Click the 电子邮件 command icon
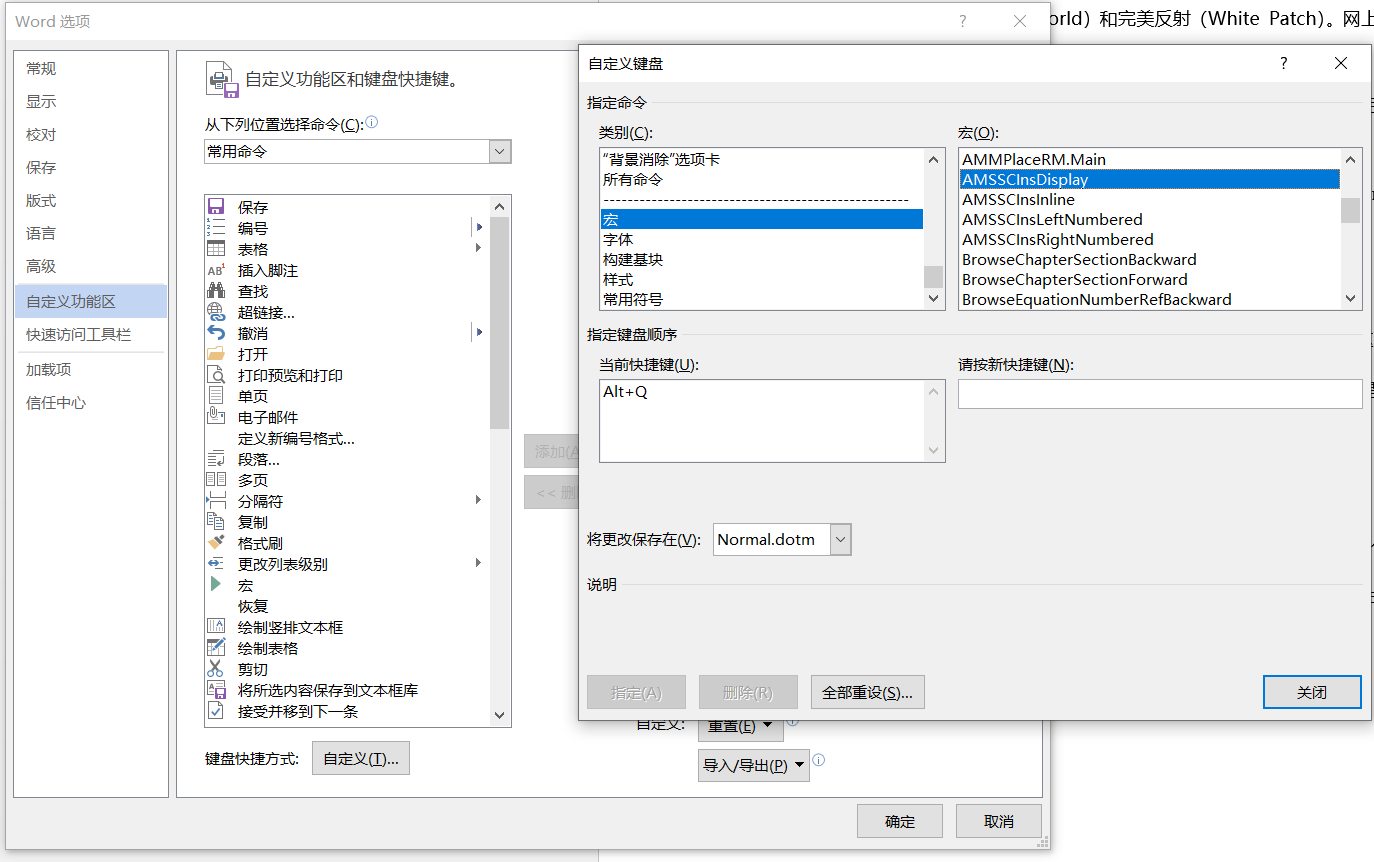Image resolution: width=1374 pixels, height=862 pixels. tap(216, 416)
